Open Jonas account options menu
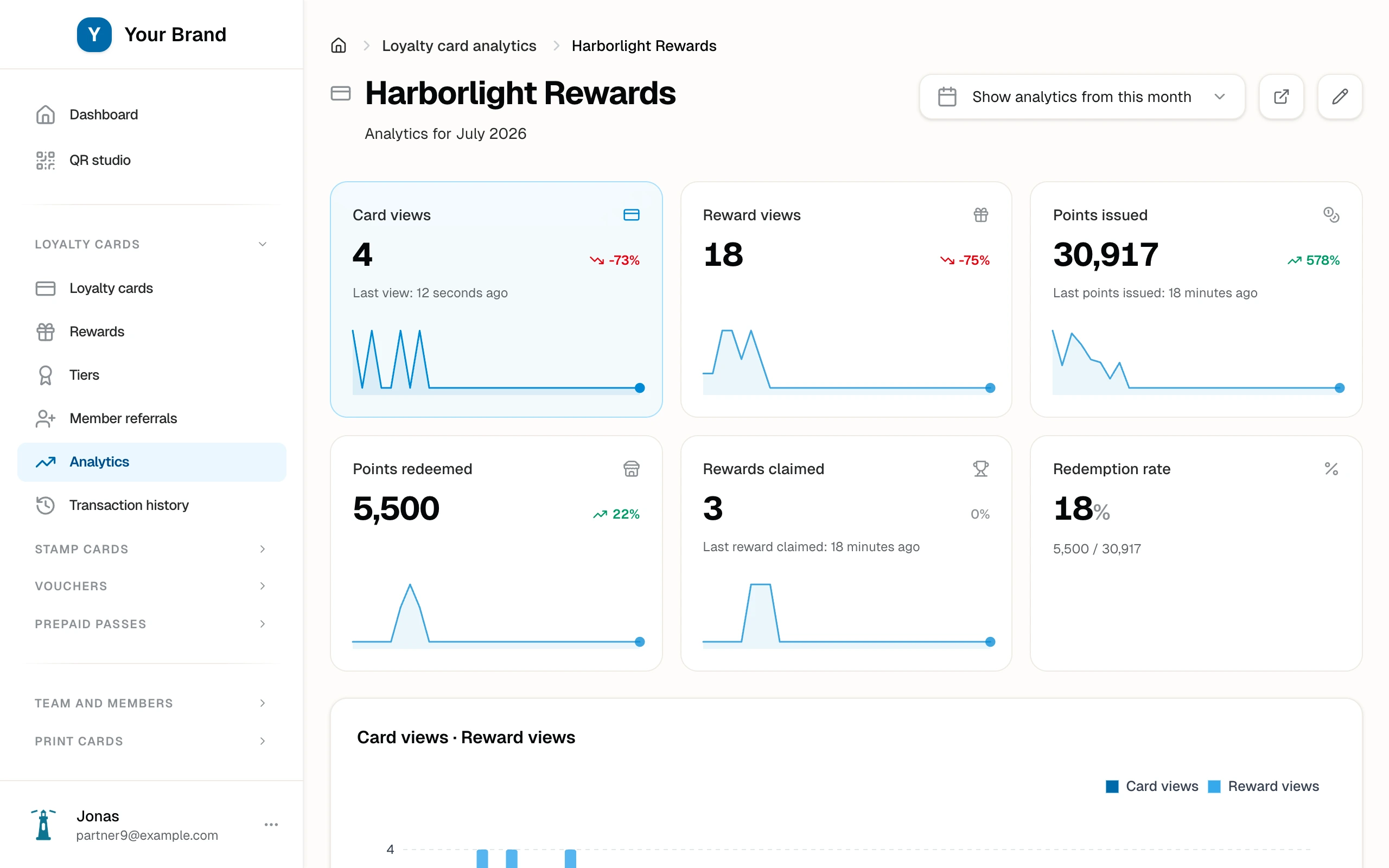The width and height of the screenshot is (1389, 868). pos(271,825)
